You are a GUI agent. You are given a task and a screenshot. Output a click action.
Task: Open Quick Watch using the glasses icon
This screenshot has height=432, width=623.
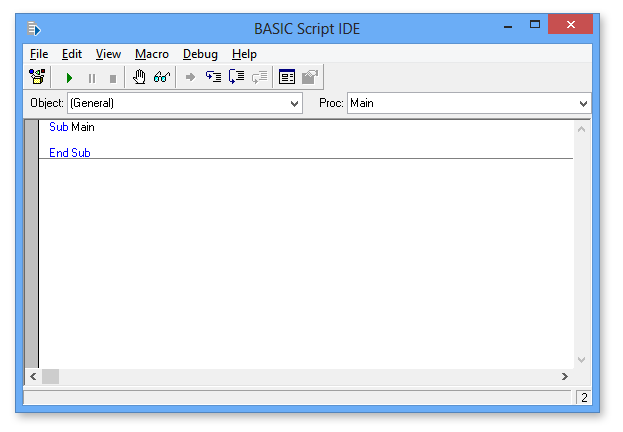(161, 77)
